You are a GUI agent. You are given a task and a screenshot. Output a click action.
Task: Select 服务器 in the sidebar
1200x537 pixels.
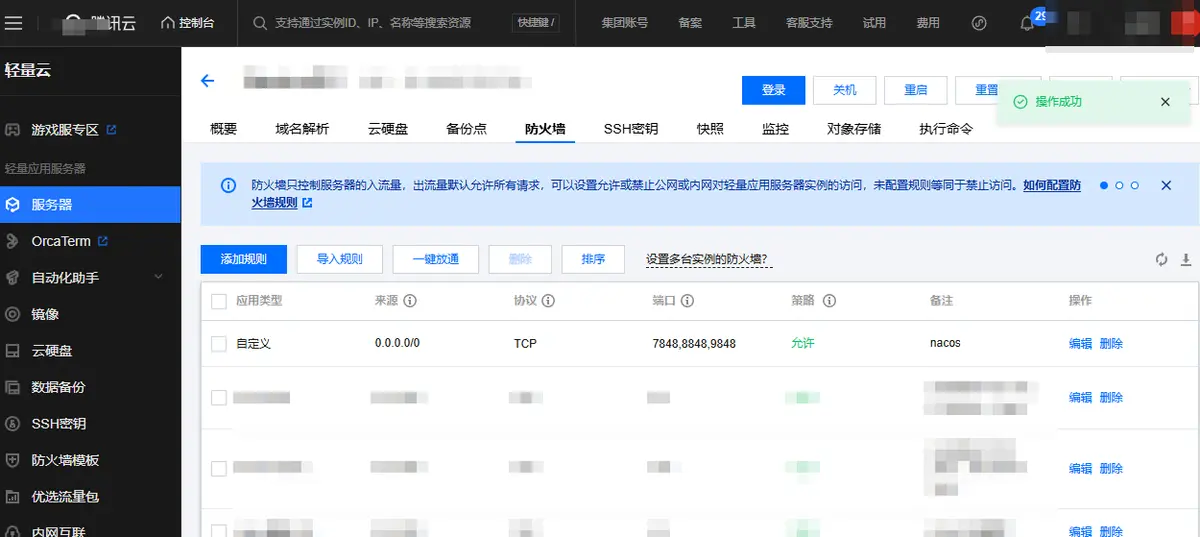(90, 204)
